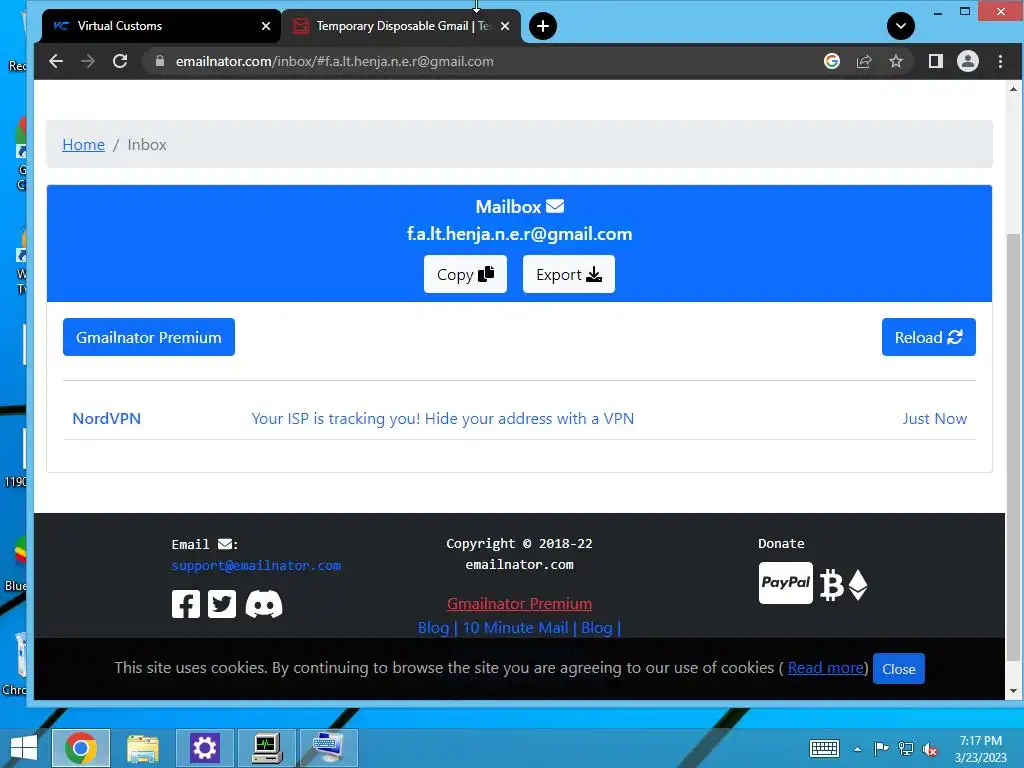Open the first Blog footer link
Image resolution: width=1024 pixels, height=768 pixels.
tap(434, 628)
